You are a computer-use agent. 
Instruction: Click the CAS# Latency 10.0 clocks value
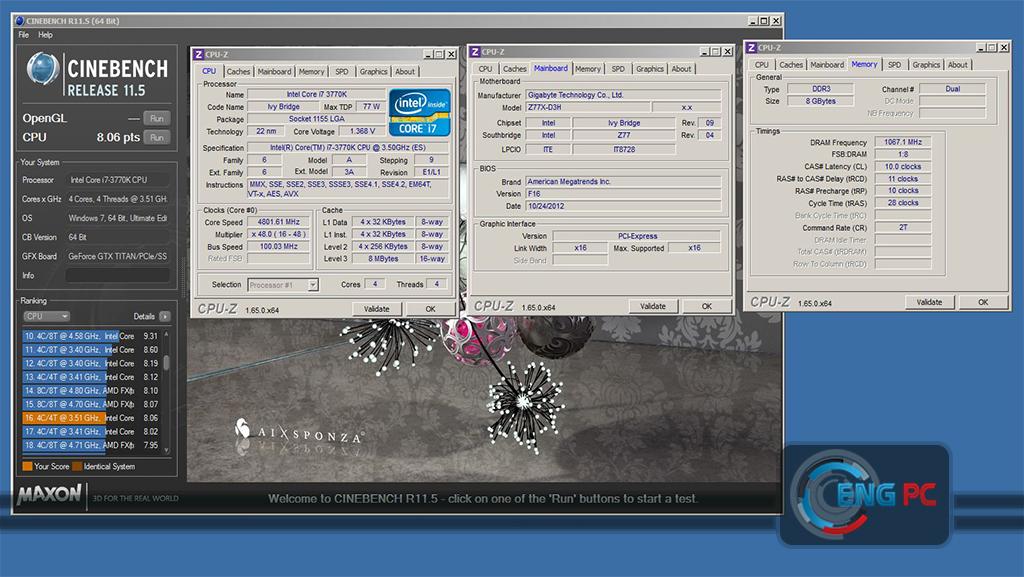[x=903, y=166]
